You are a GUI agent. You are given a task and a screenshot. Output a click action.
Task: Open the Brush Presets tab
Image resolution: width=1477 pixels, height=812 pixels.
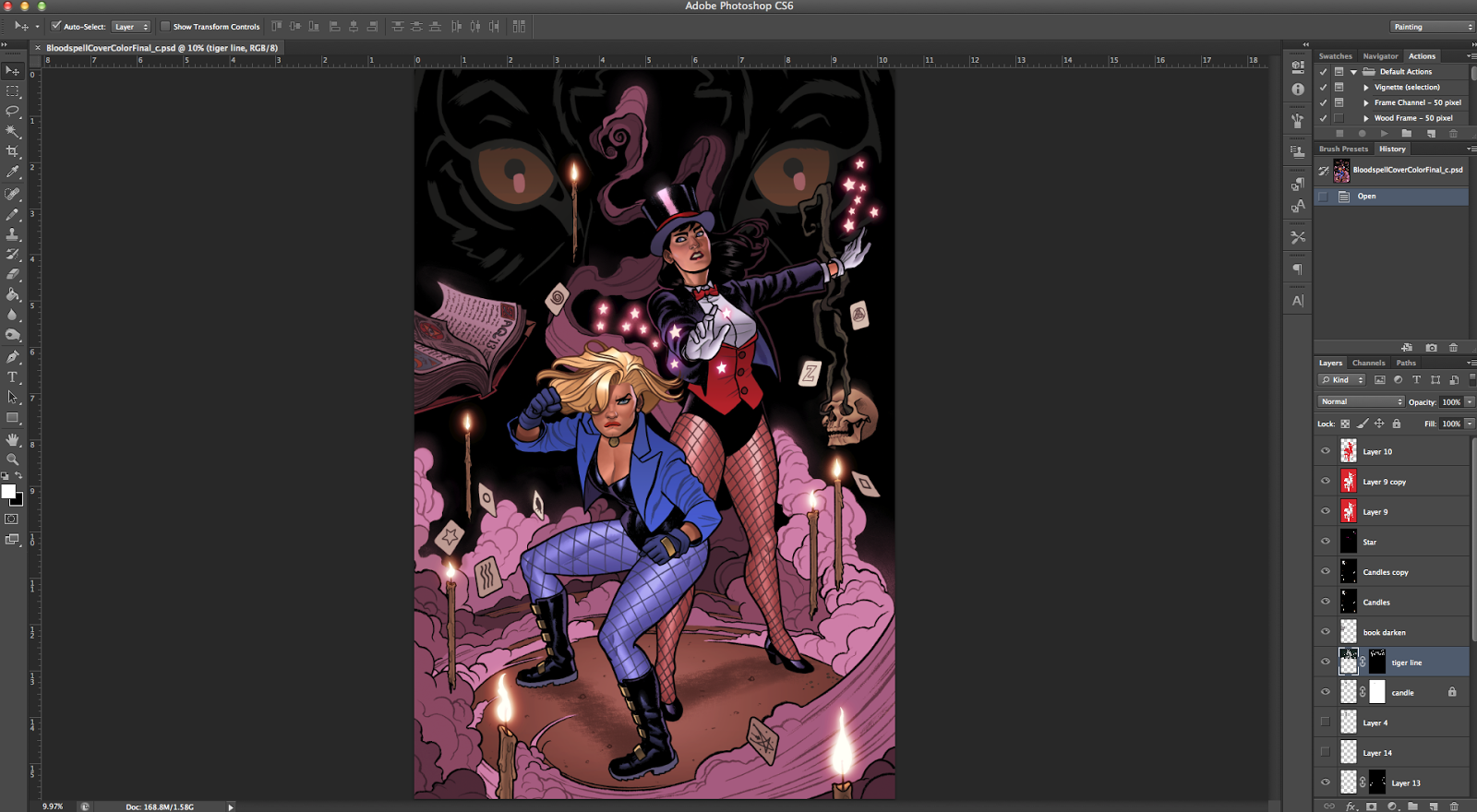tap(1343, 149)
